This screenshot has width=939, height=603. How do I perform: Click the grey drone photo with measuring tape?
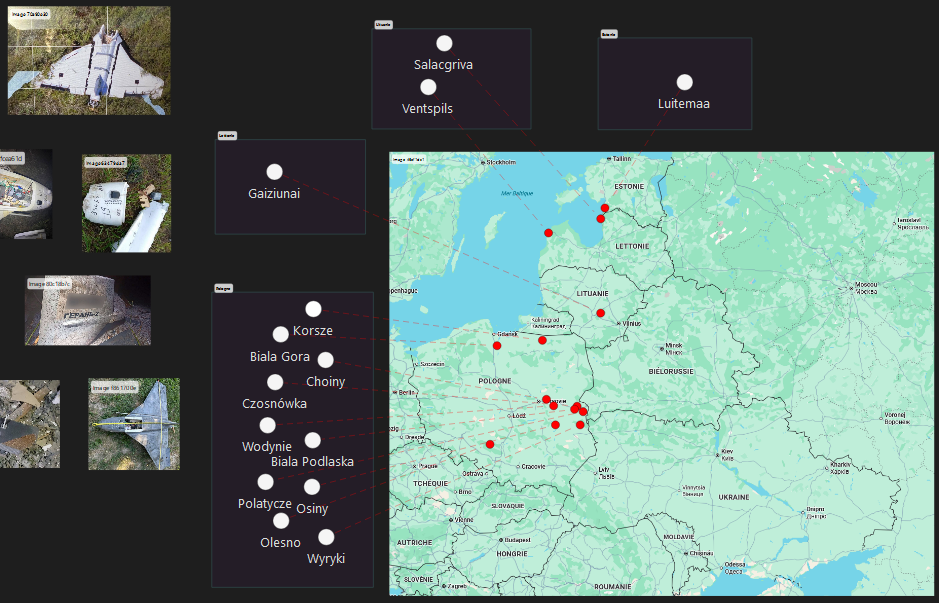(x=134, y=424)
